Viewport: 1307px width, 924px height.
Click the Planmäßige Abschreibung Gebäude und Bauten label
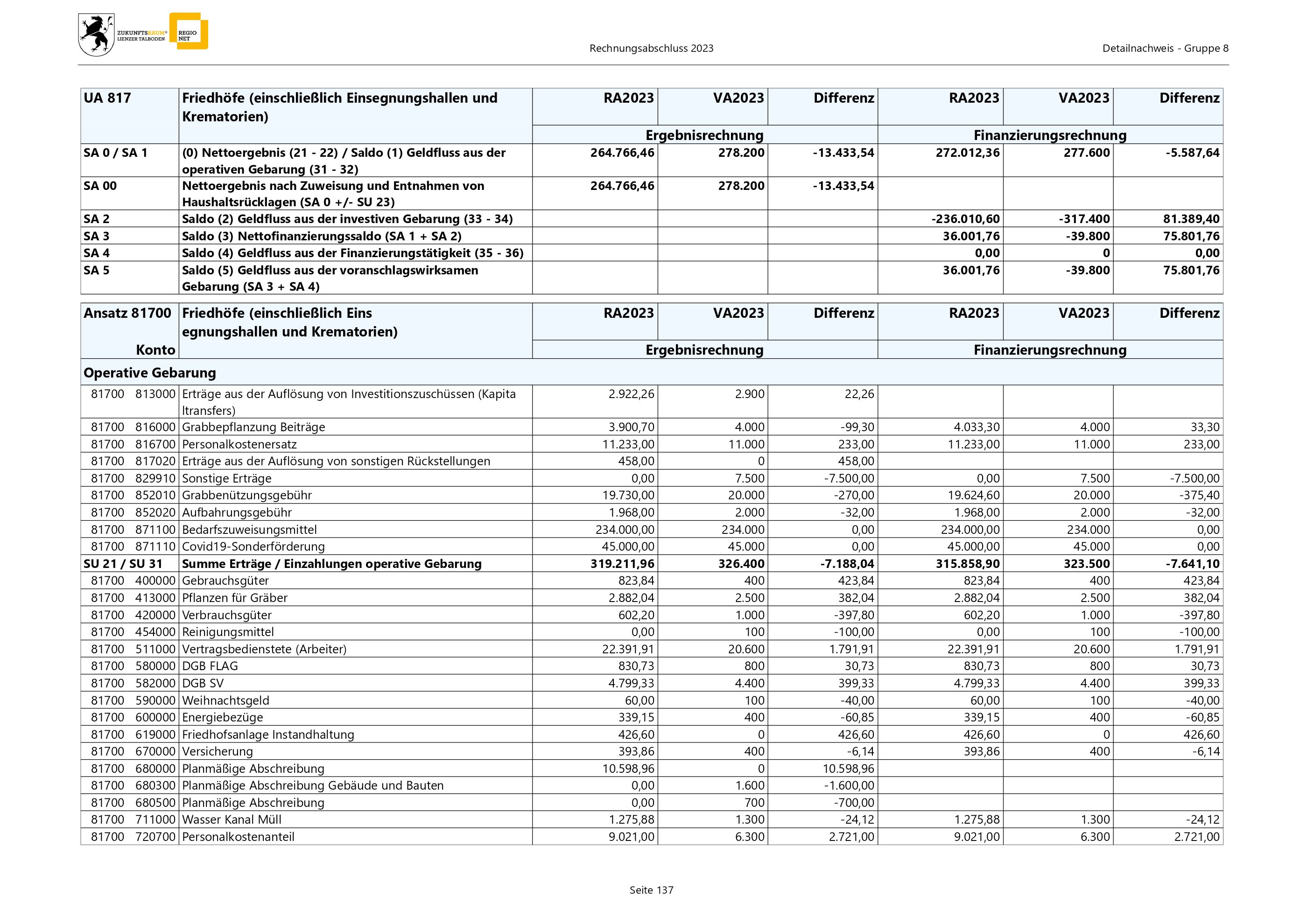[313, 786]
